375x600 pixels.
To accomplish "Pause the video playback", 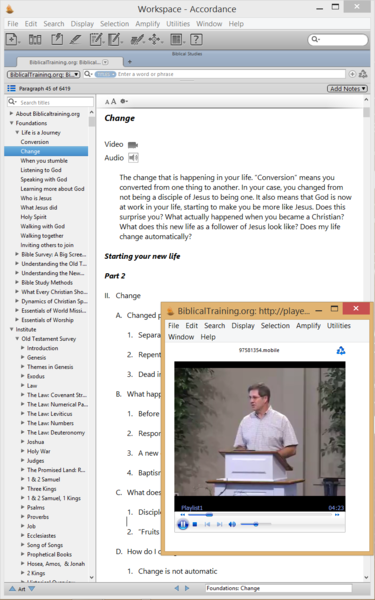I will [183, 524].
